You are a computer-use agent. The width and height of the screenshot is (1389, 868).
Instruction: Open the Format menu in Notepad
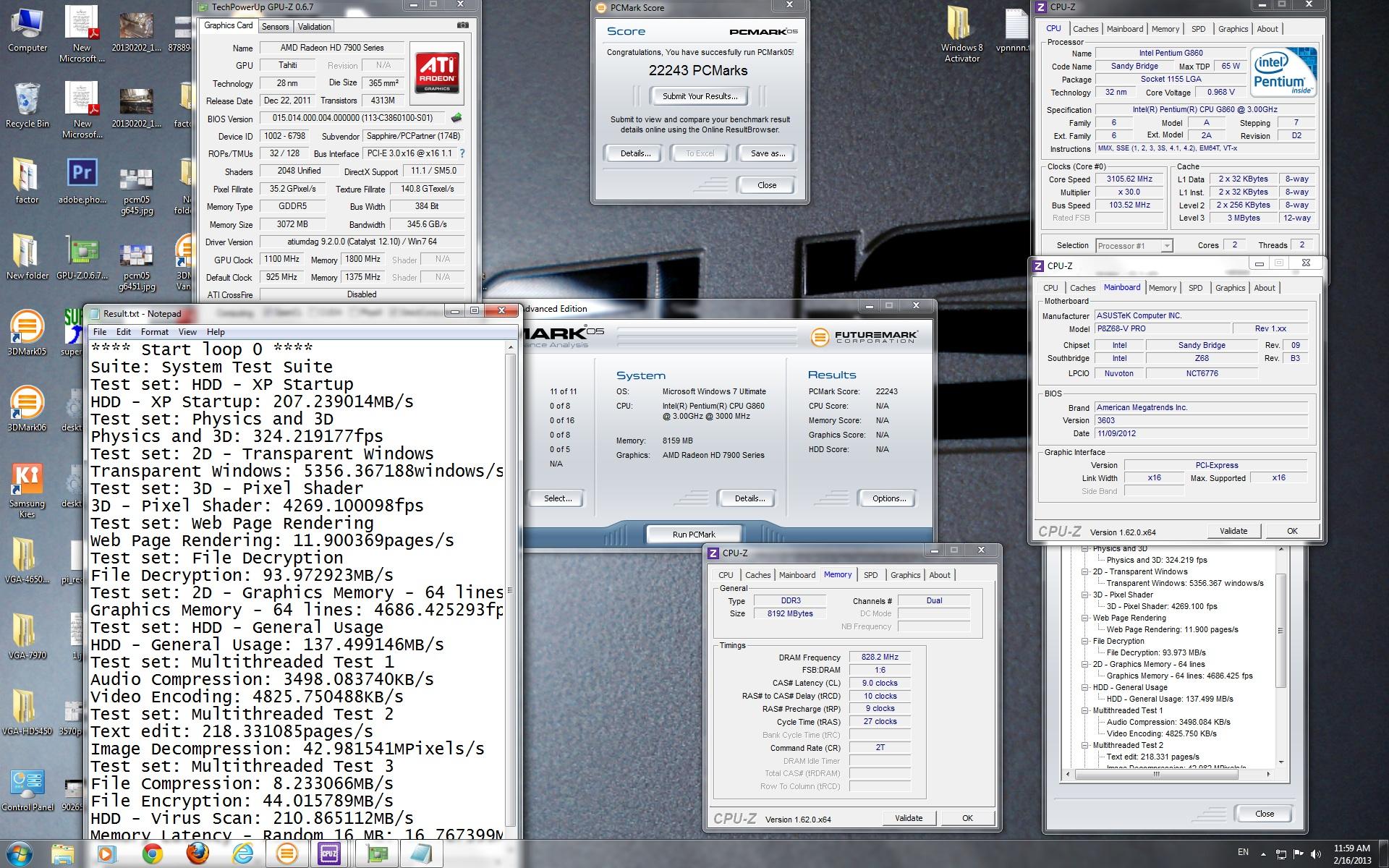[155, 332]
